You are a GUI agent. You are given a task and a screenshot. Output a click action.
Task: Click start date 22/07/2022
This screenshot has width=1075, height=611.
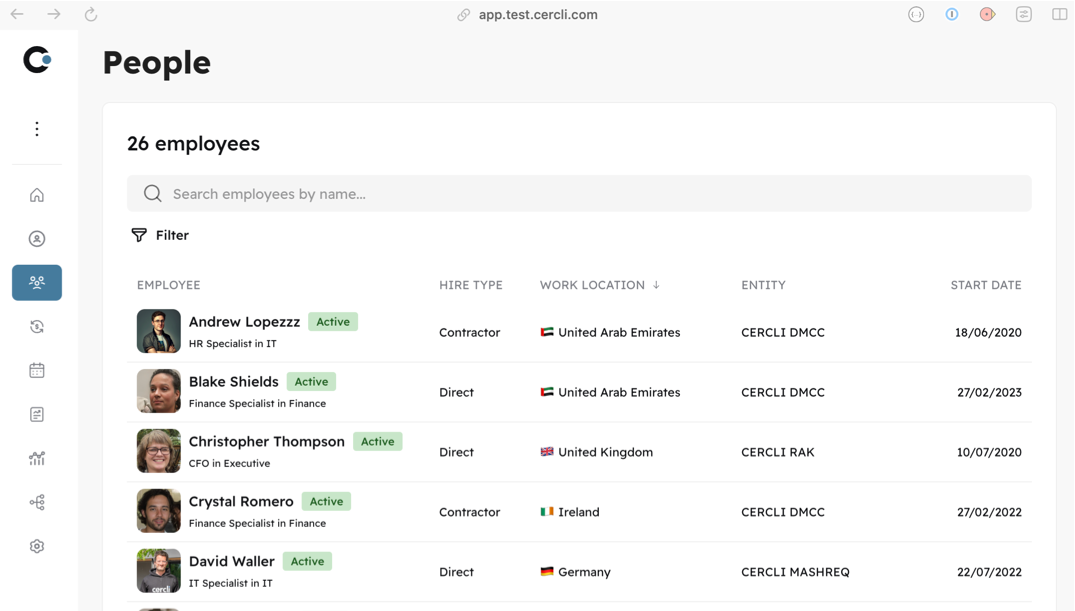coord(989,572)
